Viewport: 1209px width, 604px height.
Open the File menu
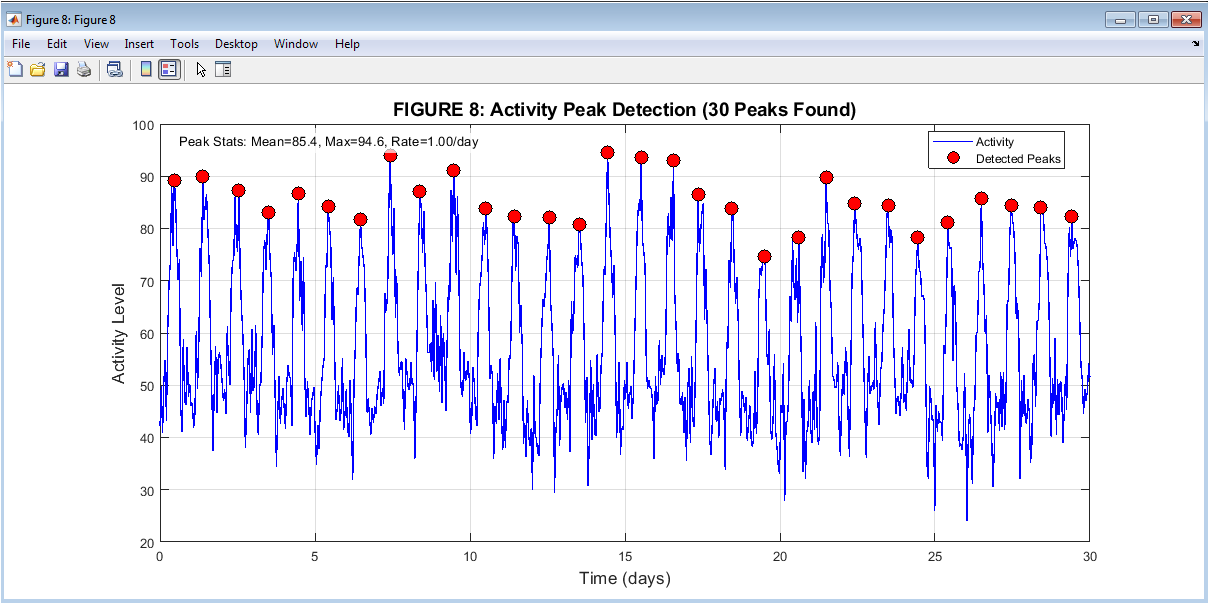pos(21,44)
